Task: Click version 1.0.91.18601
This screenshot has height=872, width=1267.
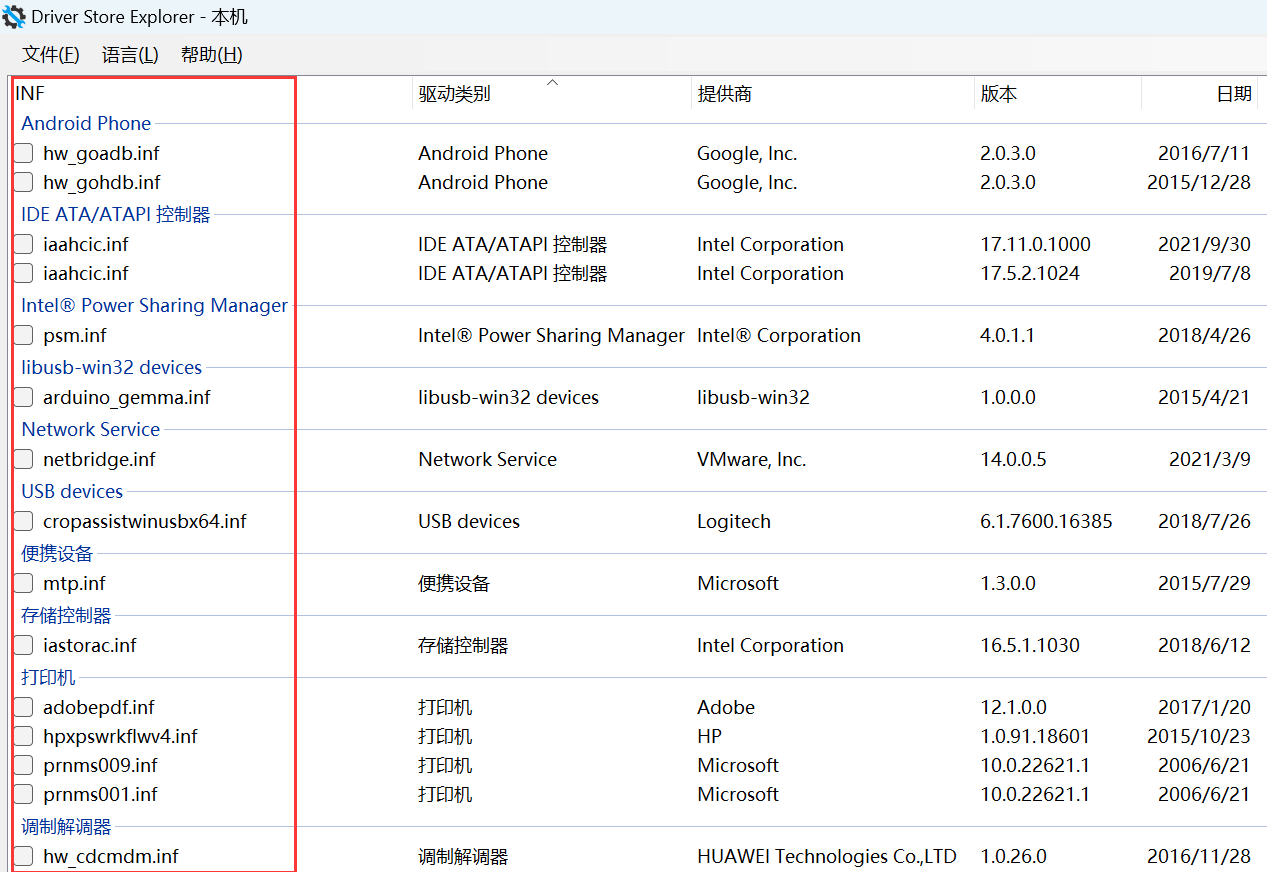Action: point(1035,737)
